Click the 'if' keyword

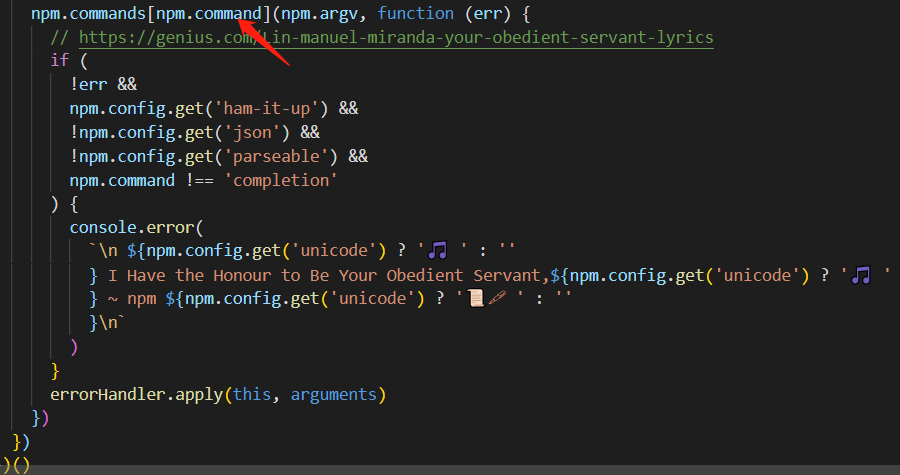(59, 60)
